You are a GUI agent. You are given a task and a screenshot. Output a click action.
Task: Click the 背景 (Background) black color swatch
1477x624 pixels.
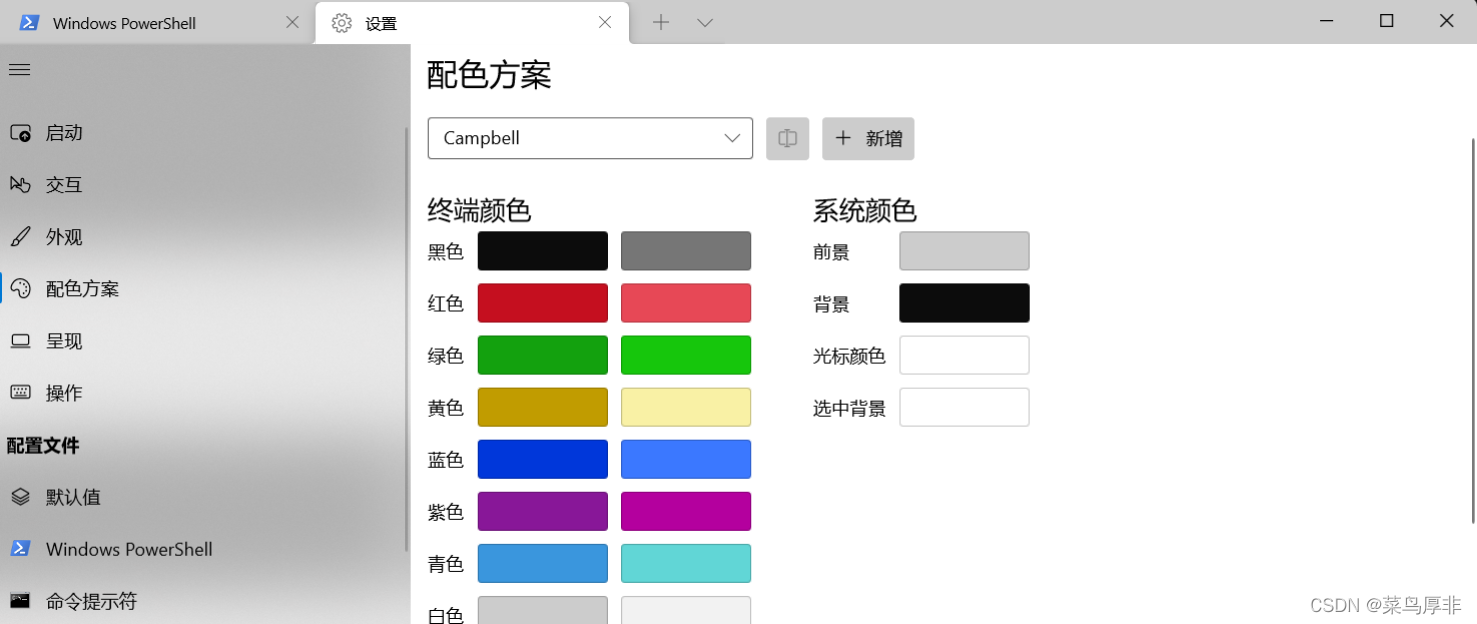point(963,302)
